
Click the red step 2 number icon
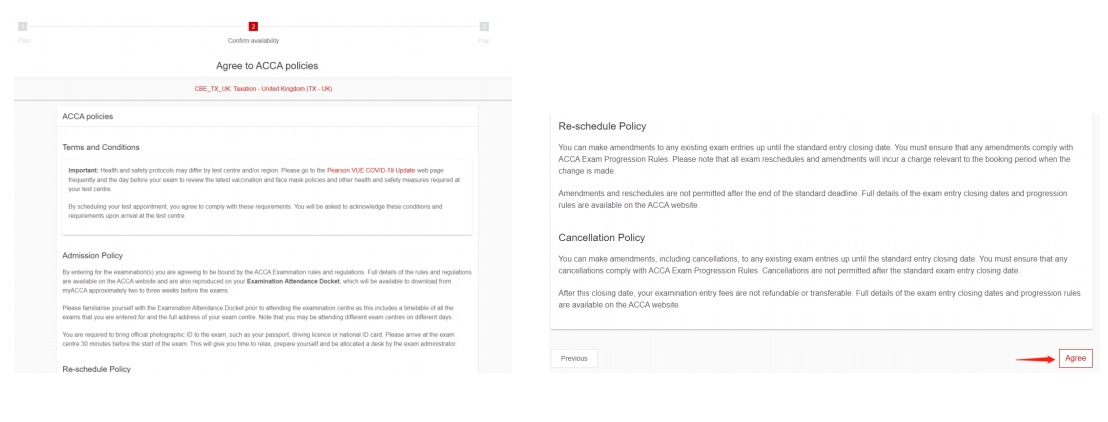coord(253,26)
